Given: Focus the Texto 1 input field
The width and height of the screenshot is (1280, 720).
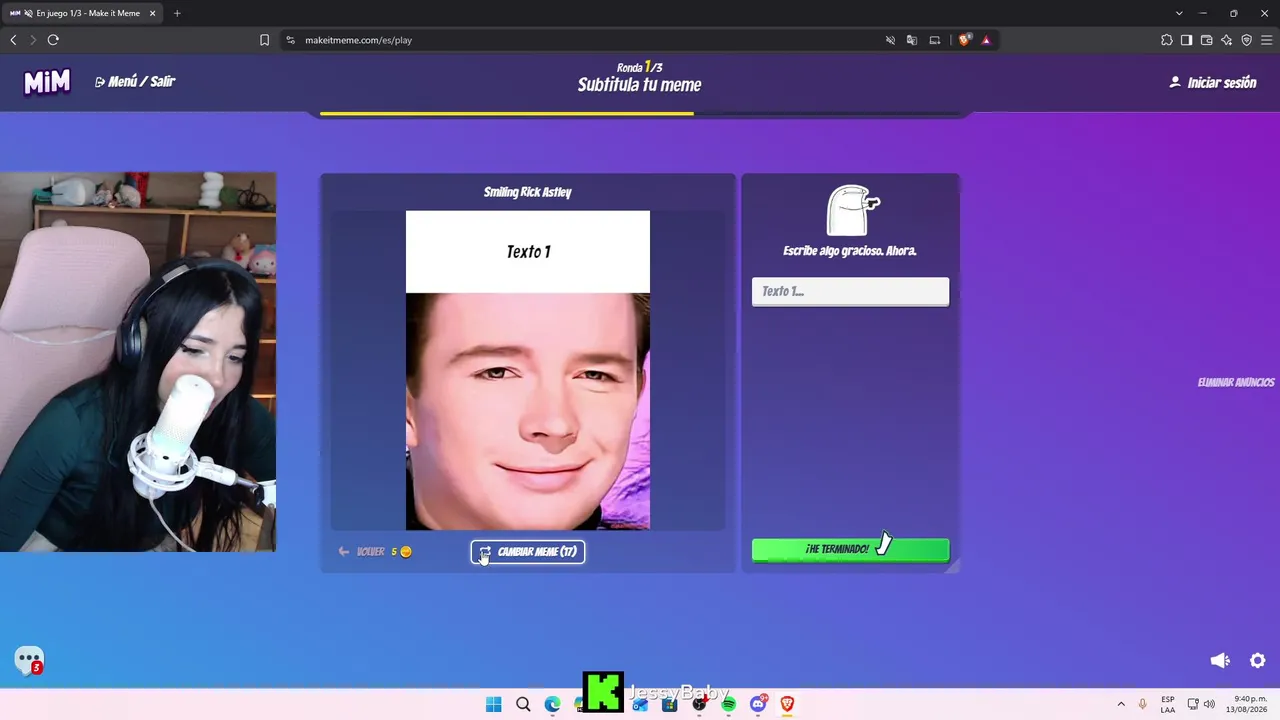Looking at the screenshot, I should [850, 291].
